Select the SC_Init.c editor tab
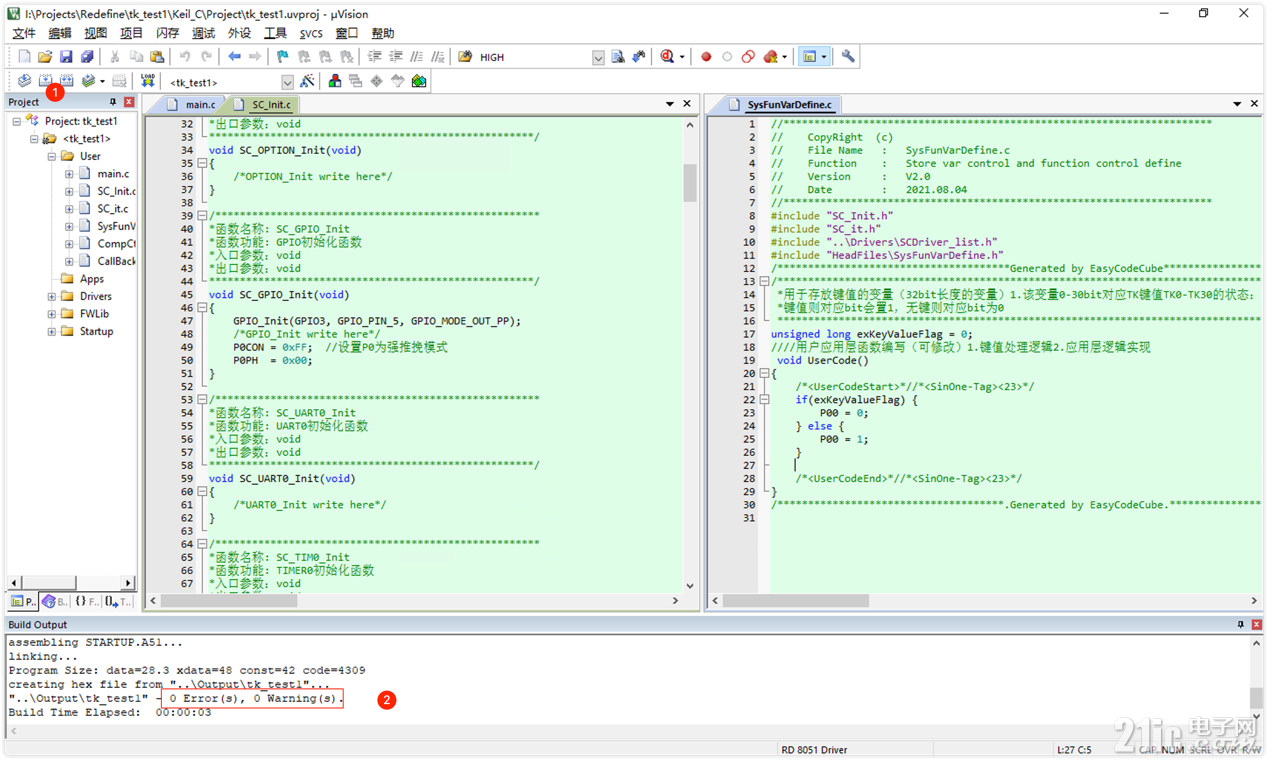 (x=263, y=104)
